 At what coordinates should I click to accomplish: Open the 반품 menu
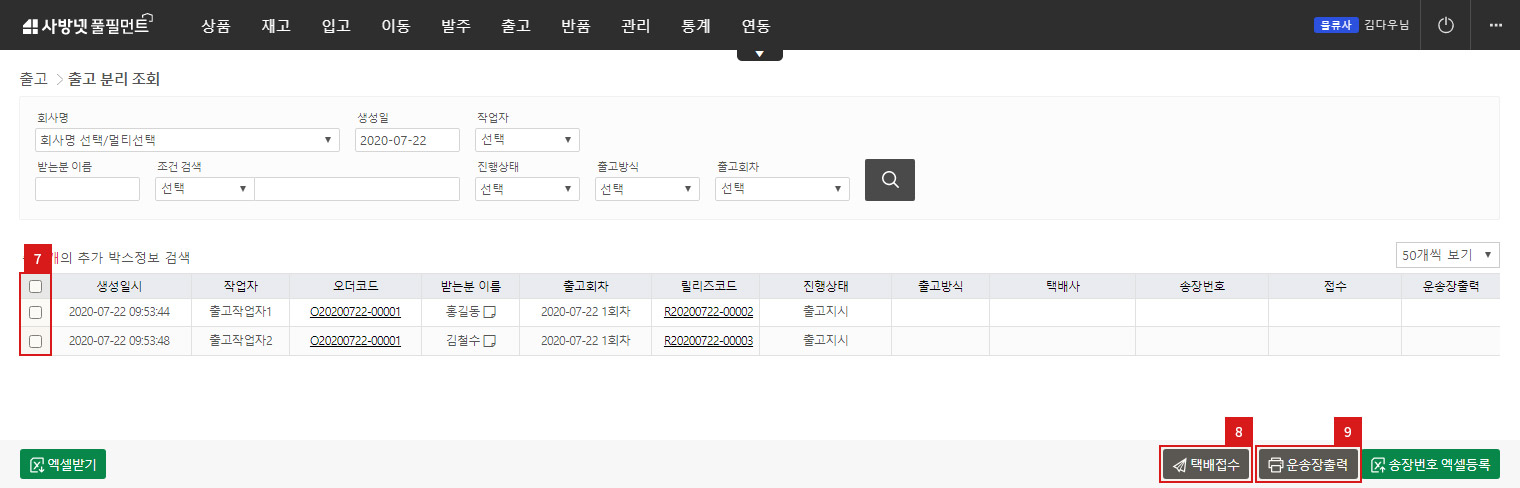(575, 26)
